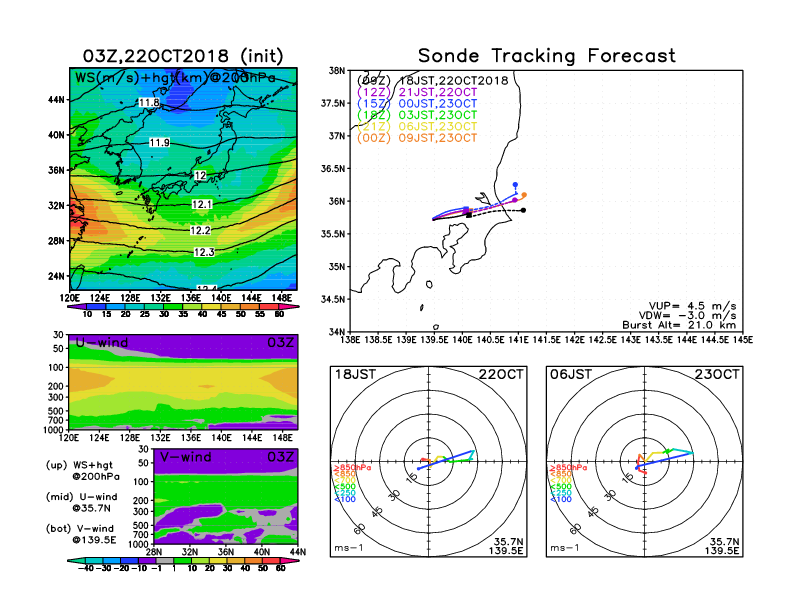792x612 pixels.
Task: Select yellow legend entry "(21Z) 06JST,23OCT"
Action: pos(417,127)
